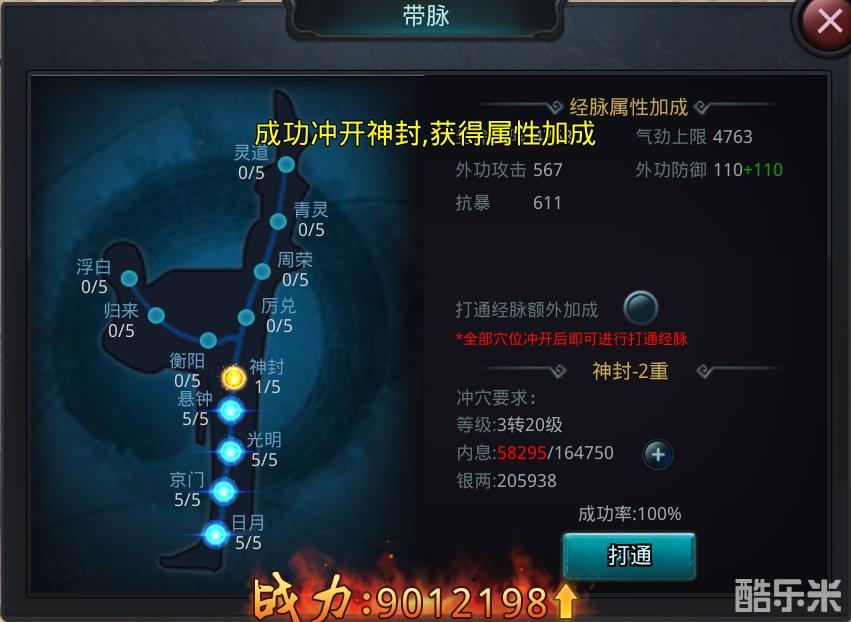Select the 青灵 acupoint node
851x622 pixels.
point(278,221)
